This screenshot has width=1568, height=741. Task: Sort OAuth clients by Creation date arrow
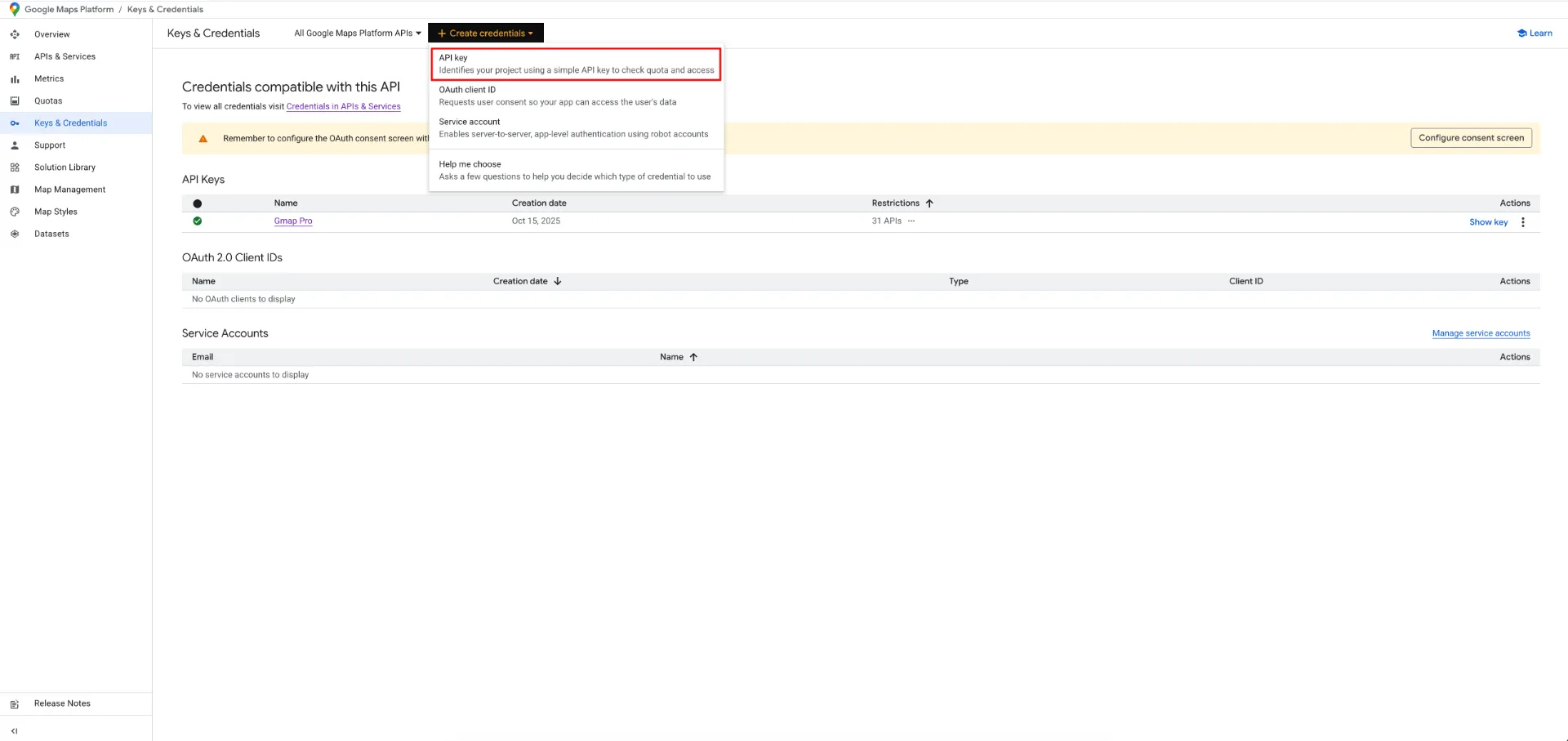[x=558, y=281]
